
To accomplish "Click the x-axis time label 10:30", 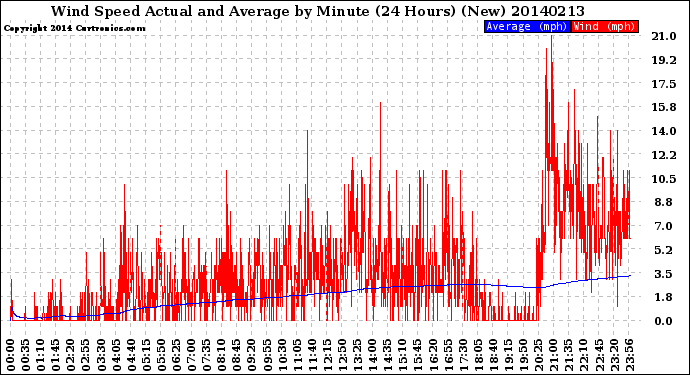I will [282, 355].
